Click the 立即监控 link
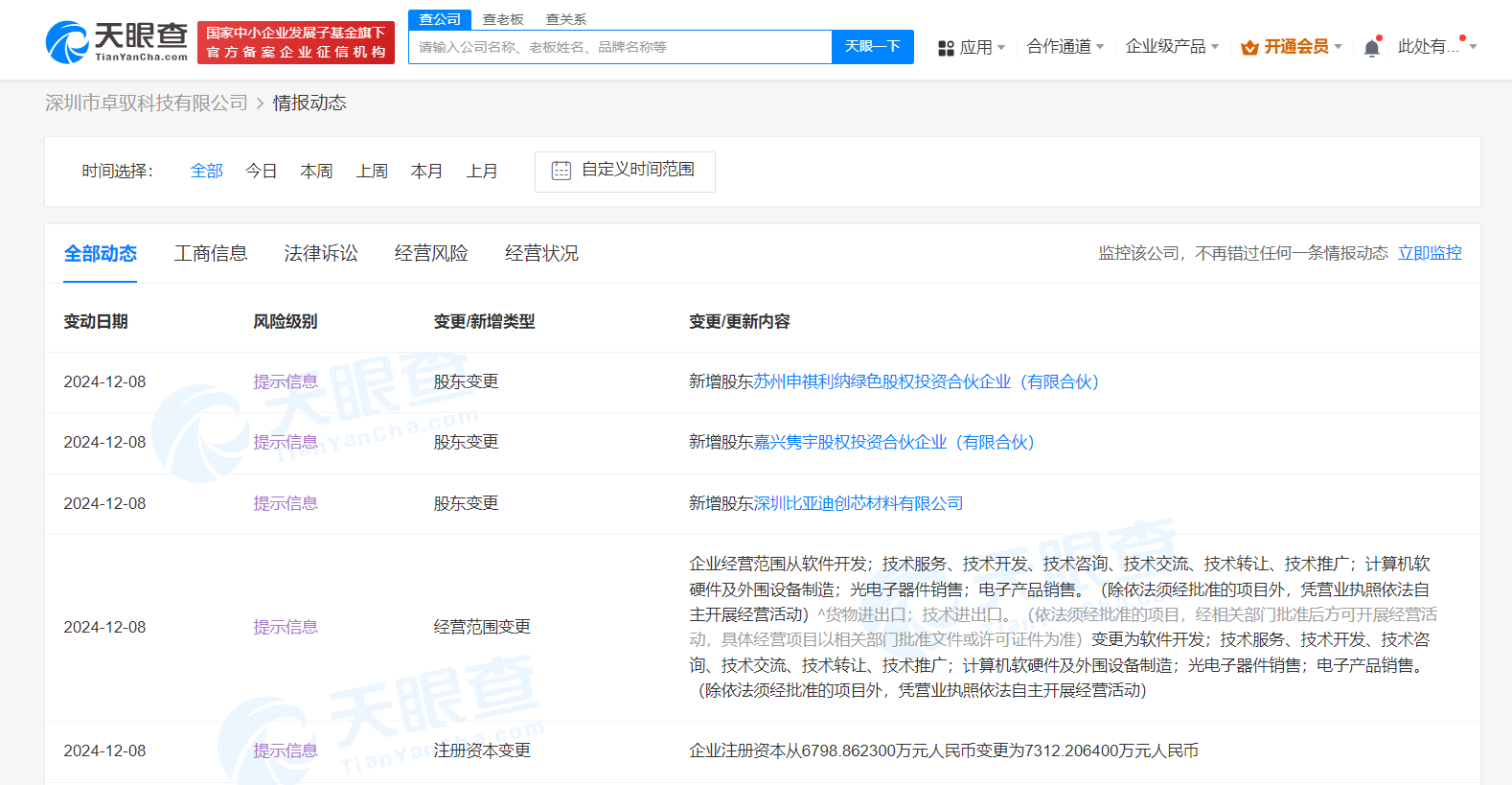 coord(1430,253)
